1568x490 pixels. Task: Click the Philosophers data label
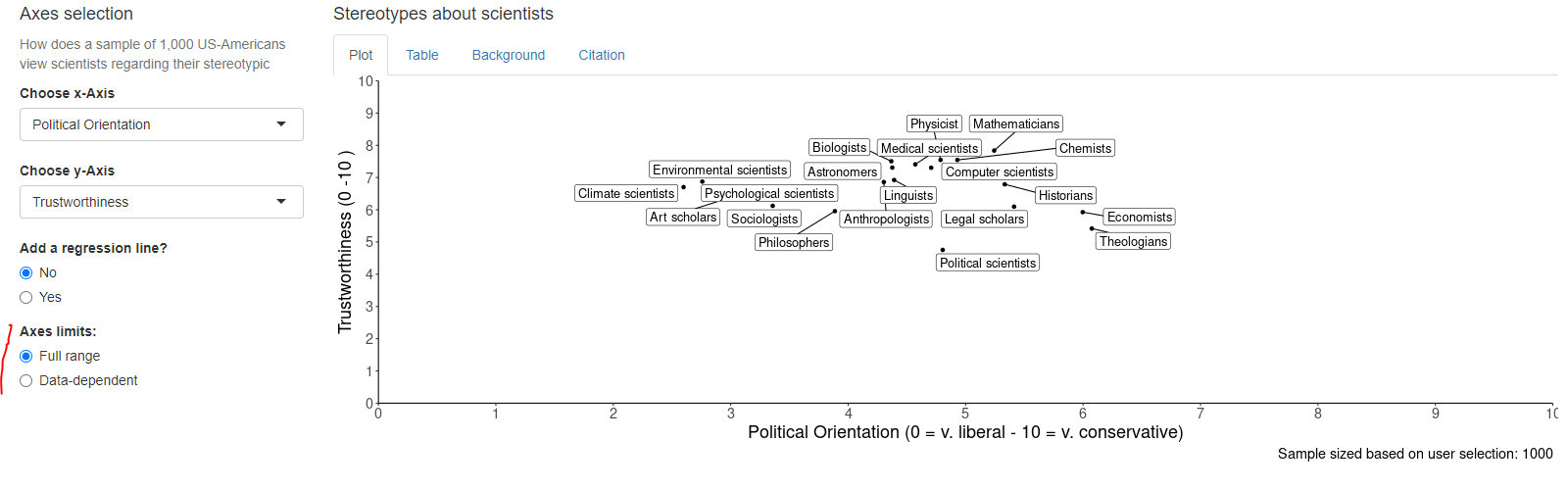(x=794, y=242)
